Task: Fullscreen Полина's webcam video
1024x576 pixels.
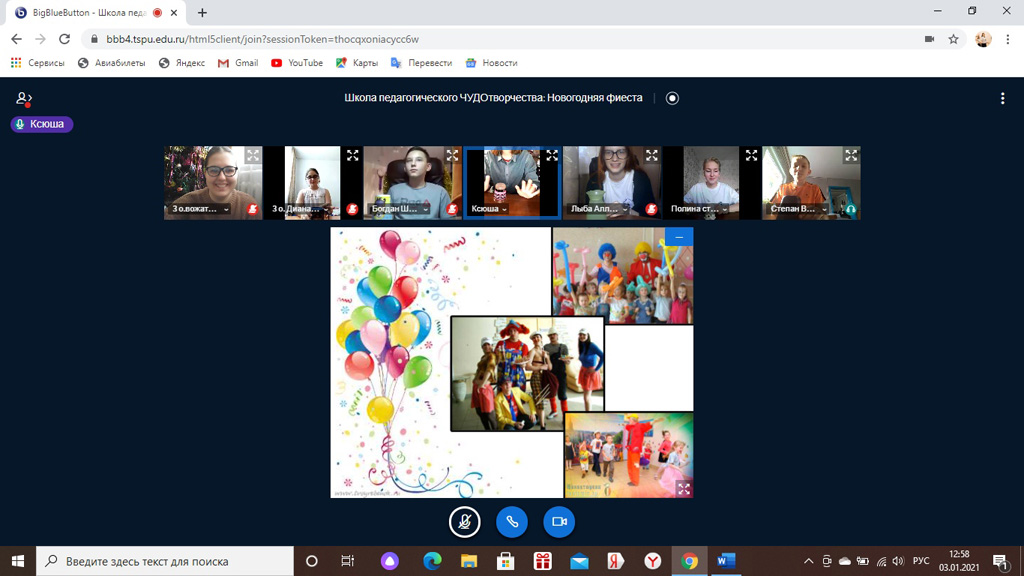Action: (751, 156)
